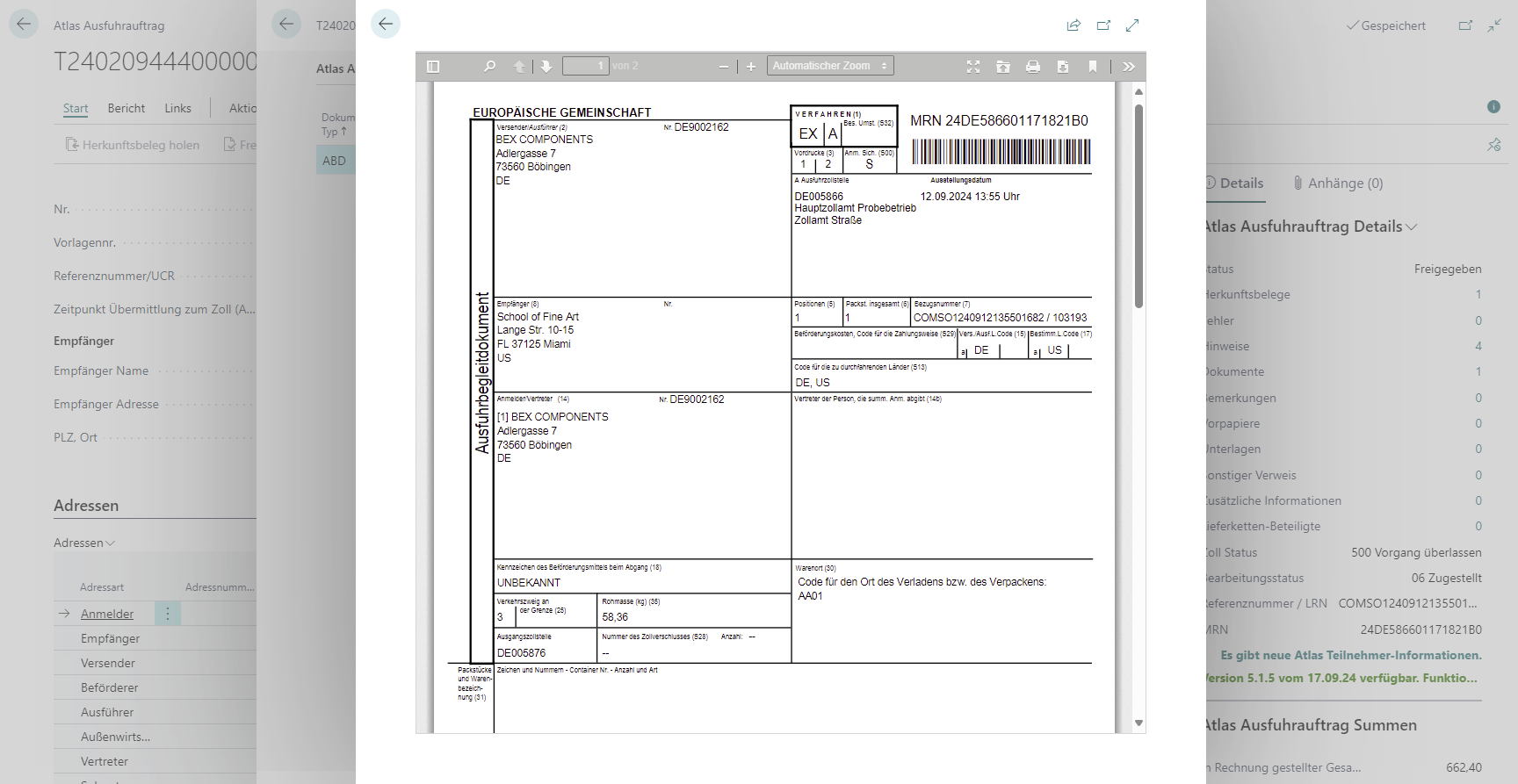The width and height of the screenshot is (1518, 784).
Task: Open the three-dot menu on the Anmelder row
Action: point(168,614)
